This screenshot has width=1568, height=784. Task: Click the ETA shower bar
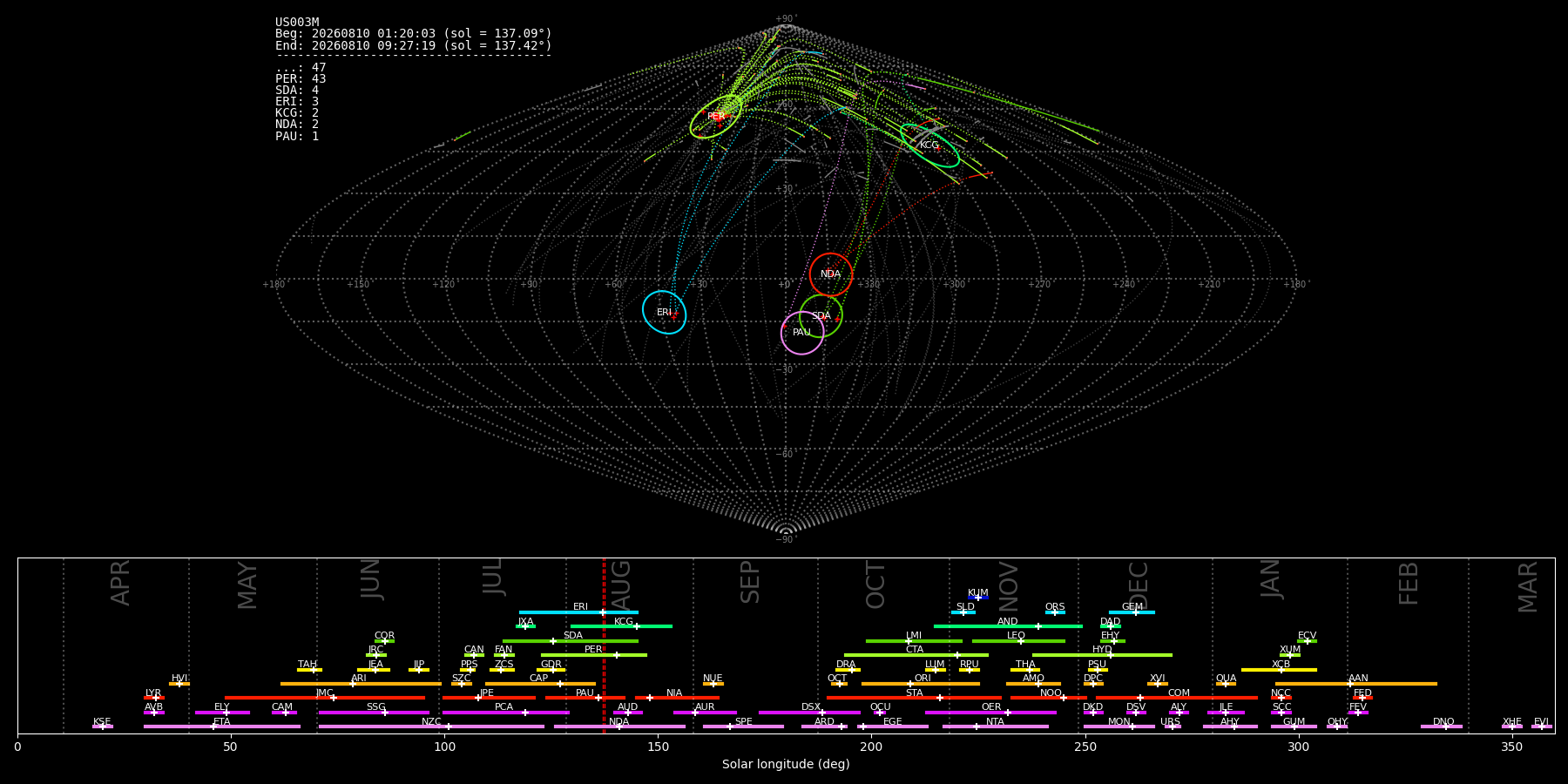(x=222, y=727)
